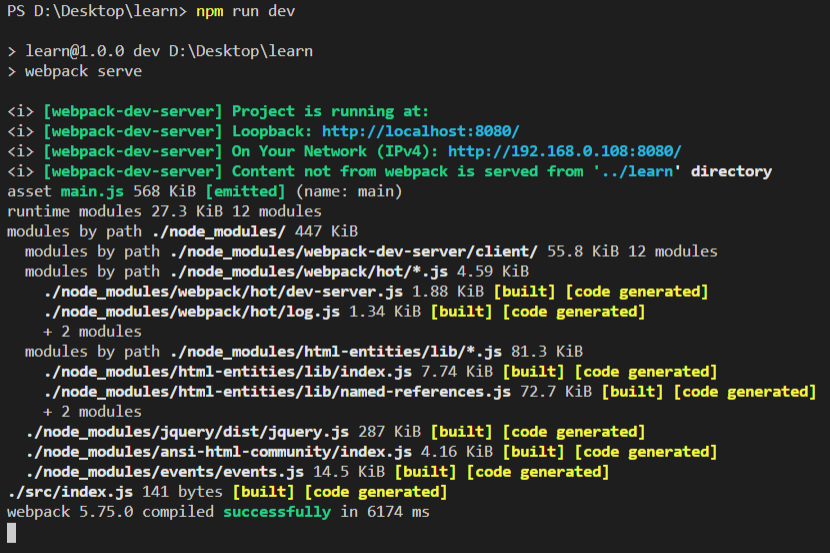Viewport: 830px width, 553px height.
Task: Click the green 'successfully' word
Action: [x=277, y=512]
